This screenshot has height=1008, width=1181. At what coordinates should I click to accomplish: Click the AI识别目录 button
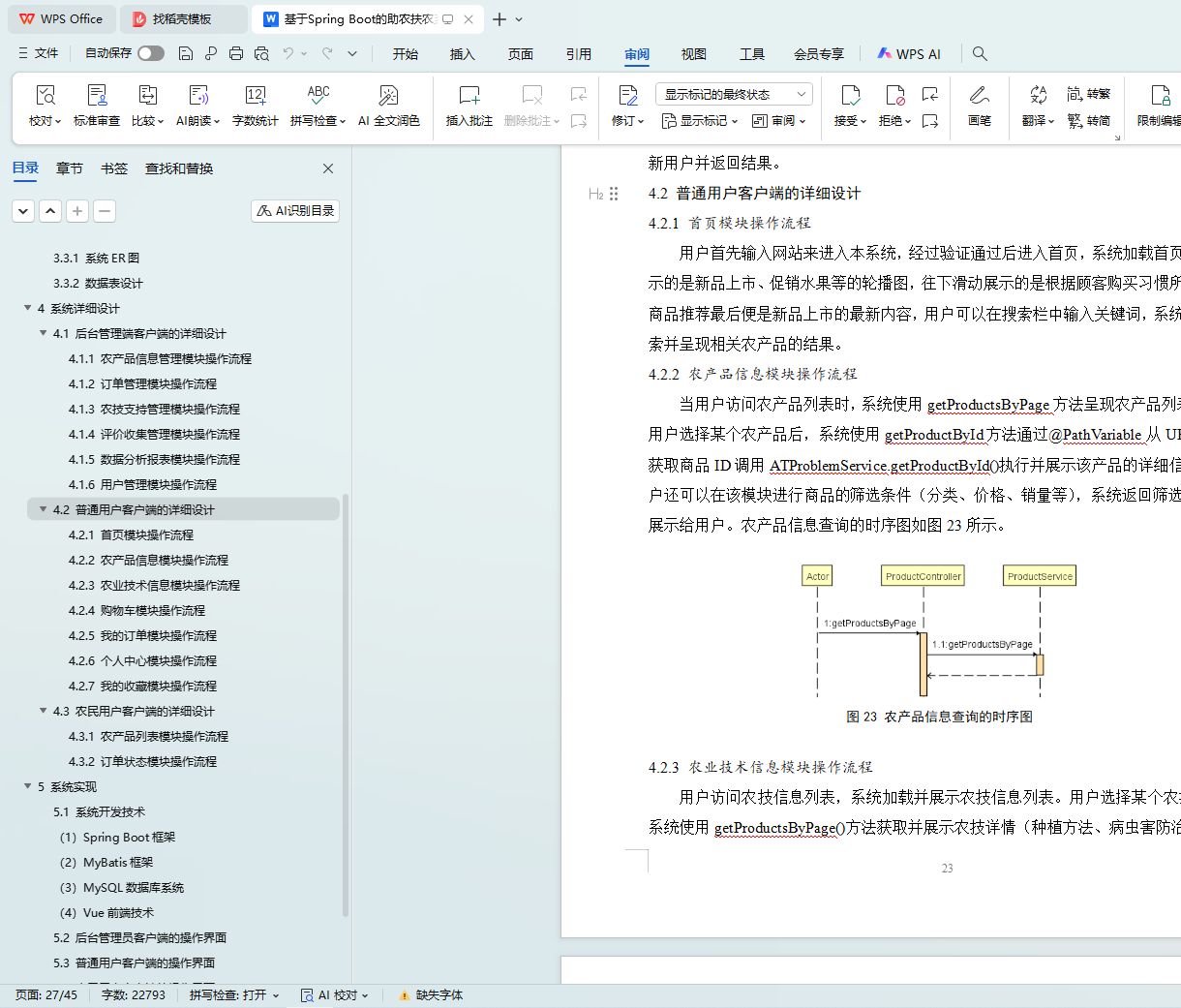(x=295, y=211)
